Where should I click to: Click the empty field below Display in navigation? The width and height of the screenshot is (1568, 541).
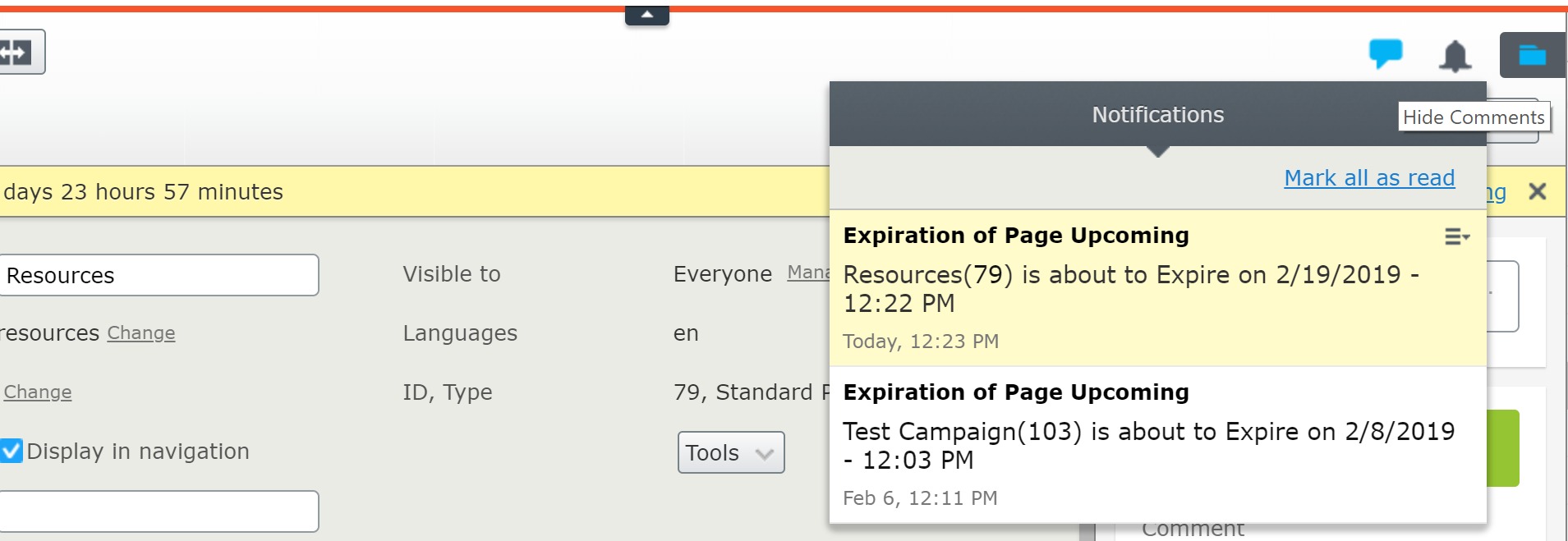point(159,511)
